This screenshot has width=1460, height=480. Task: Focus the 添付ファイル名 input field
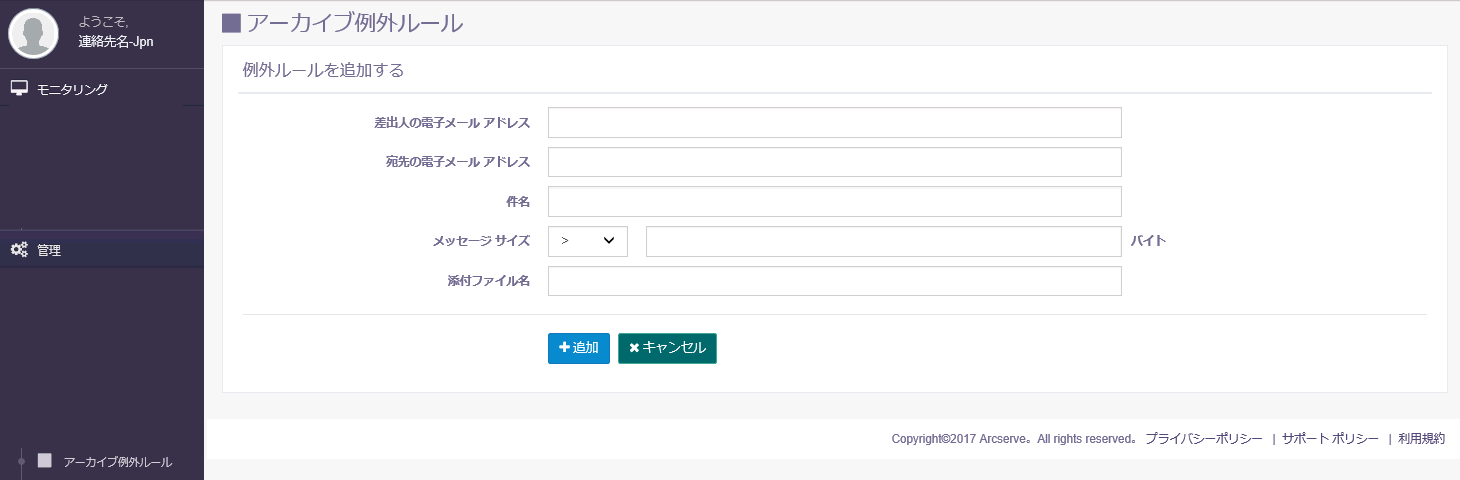[835, 281]
